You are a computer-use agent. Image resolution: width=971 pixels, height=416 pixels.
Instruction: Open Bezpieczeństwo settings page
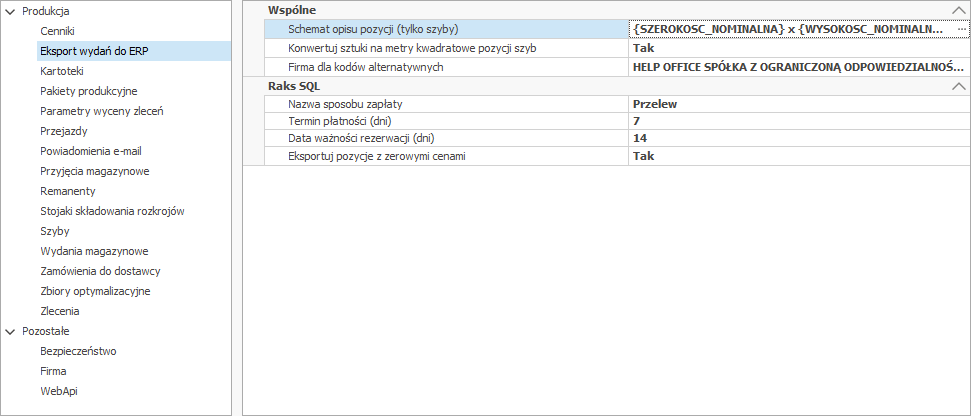[x=78, y=351]
